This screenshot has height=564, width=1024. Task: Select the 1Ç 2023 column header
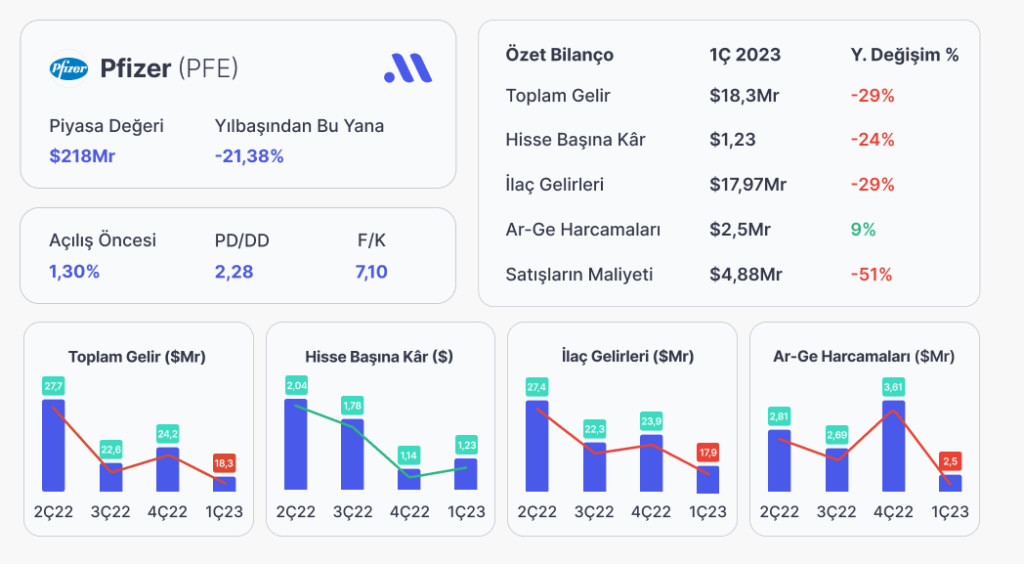[745, 55]
